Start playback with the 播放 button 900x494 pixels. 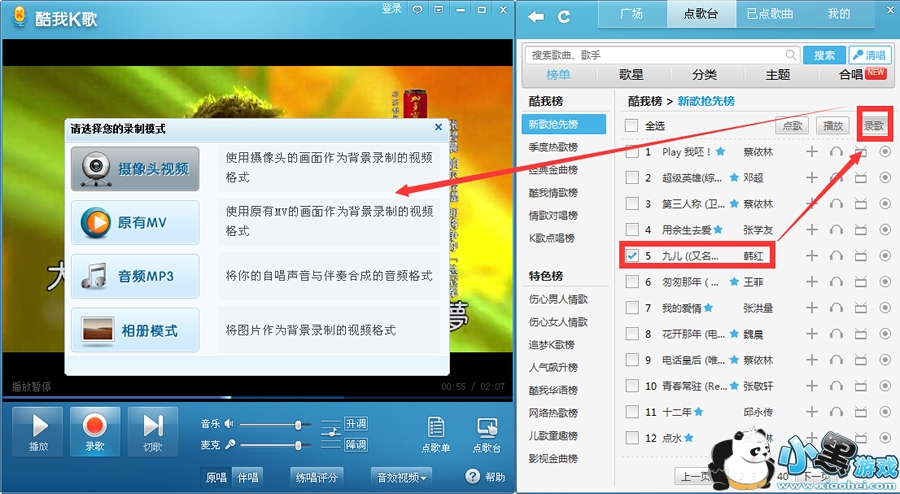pos(38,431)
